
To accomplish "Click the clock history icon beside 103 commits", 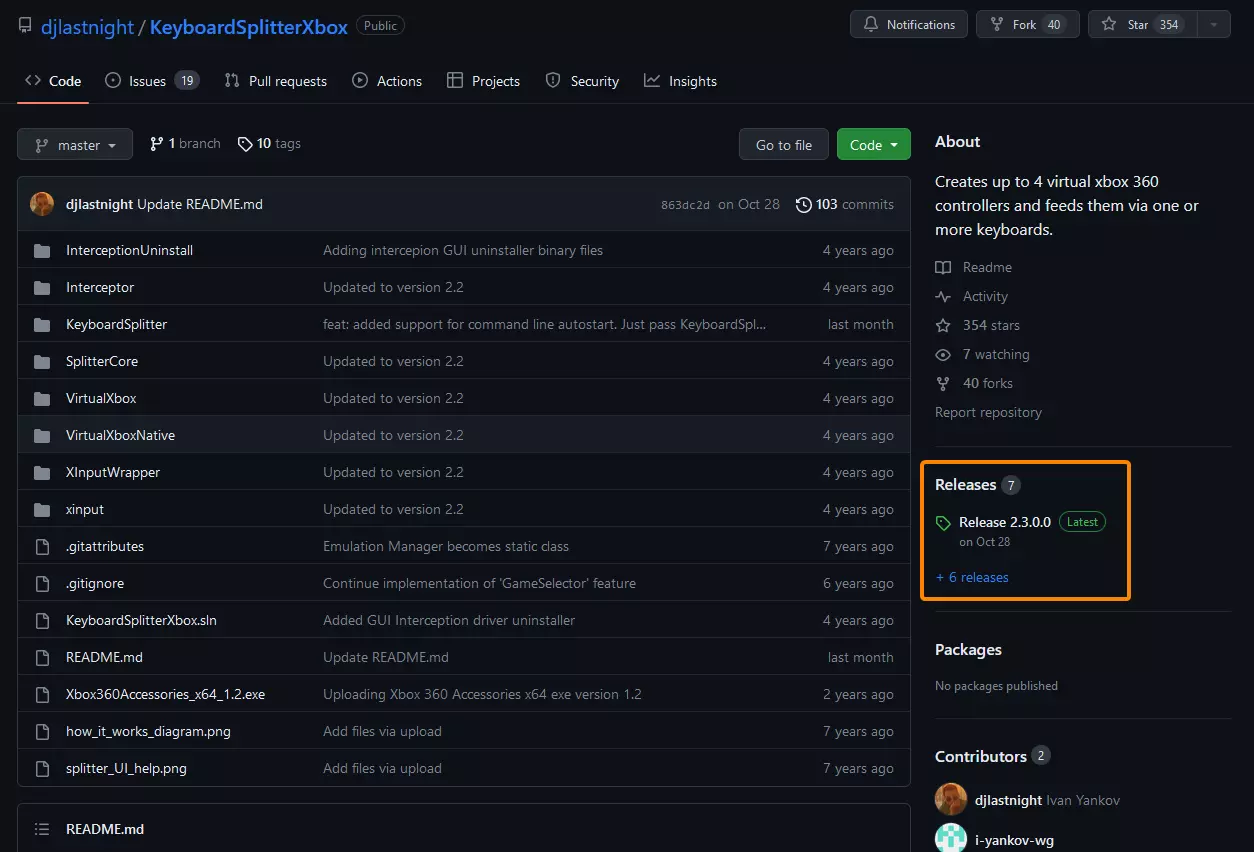I will tap(804, 204).
